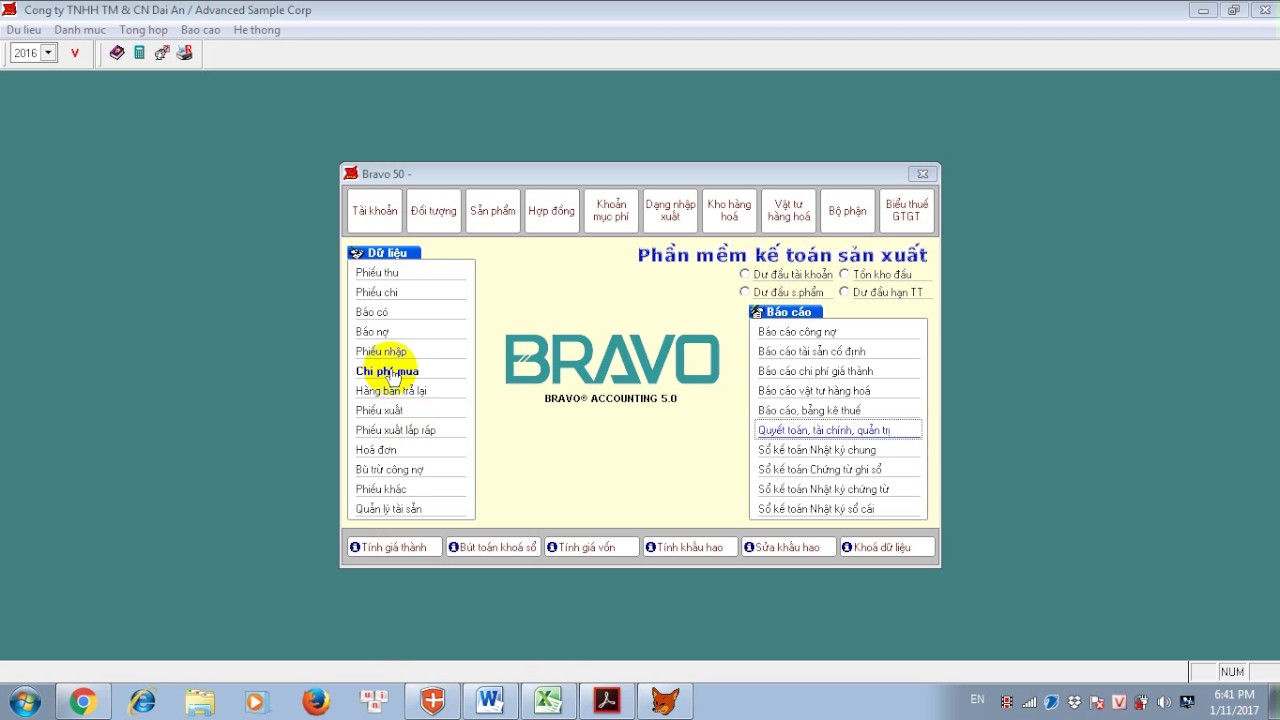Open the He thong menu
This screenshot has height=720, width=1280.
(257, 30)
